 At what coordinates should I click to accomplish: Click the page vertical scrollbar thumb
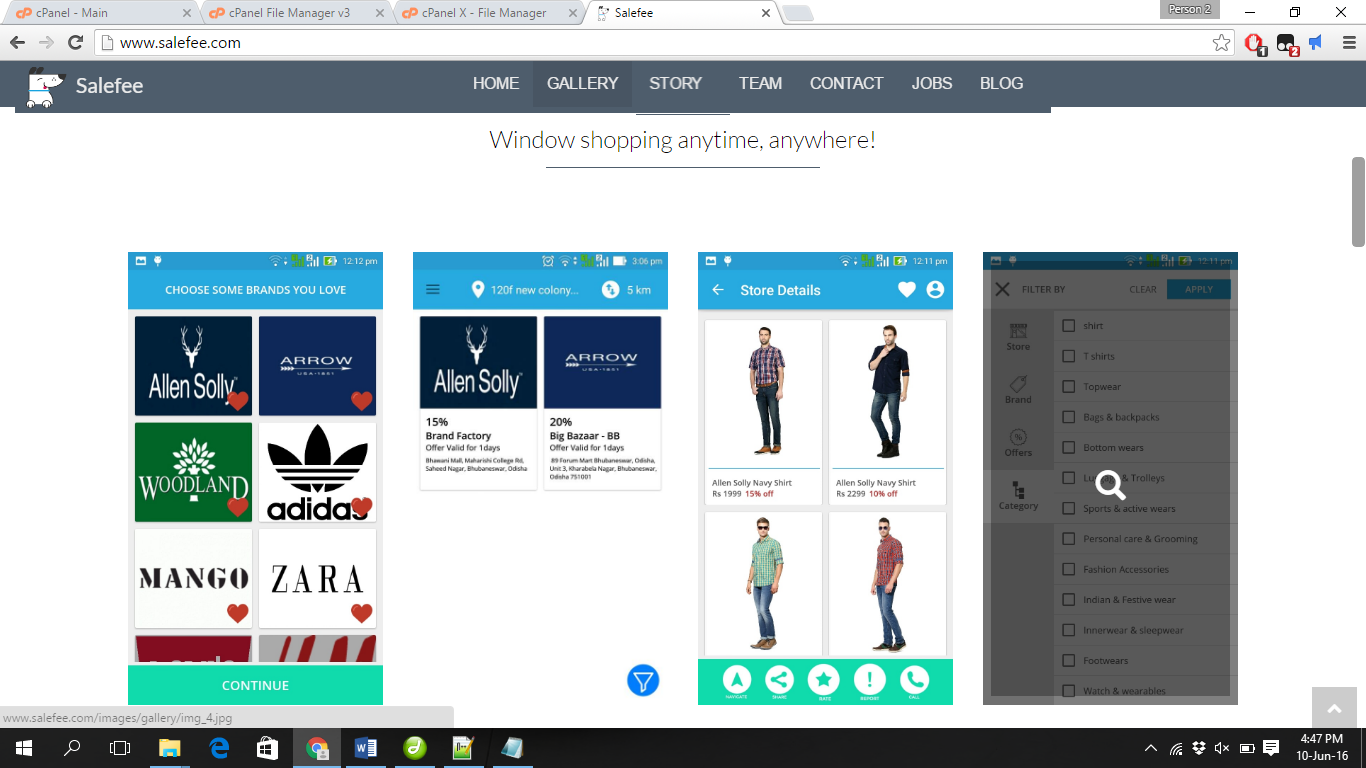coord(1358,201)
